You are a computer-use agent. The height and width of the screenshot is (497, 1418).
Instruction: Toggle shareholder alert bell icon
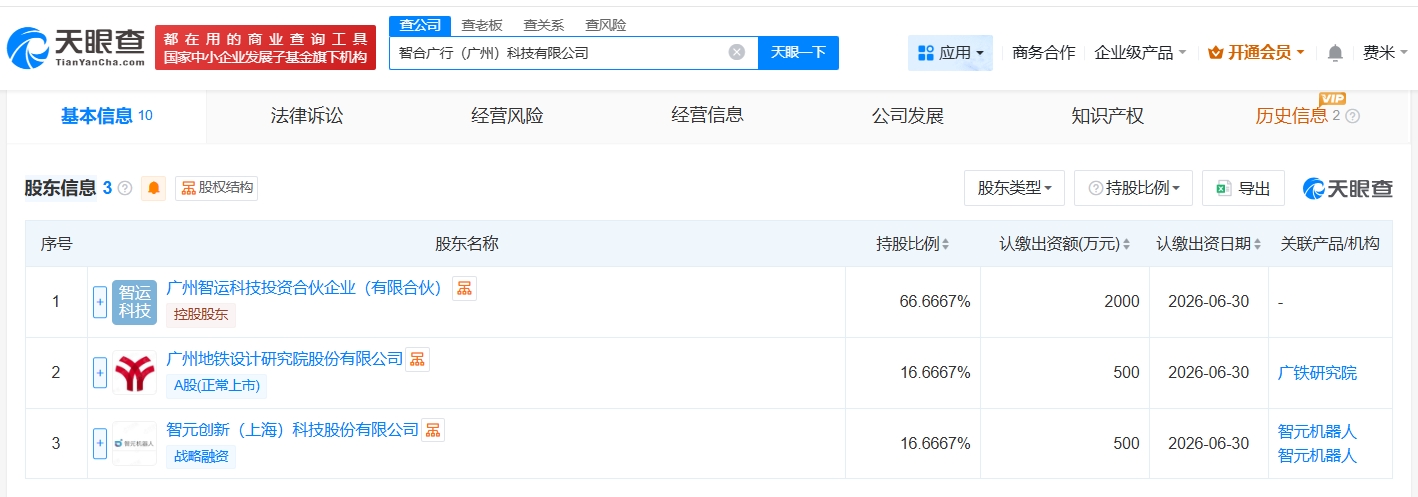tap(154, 188)
